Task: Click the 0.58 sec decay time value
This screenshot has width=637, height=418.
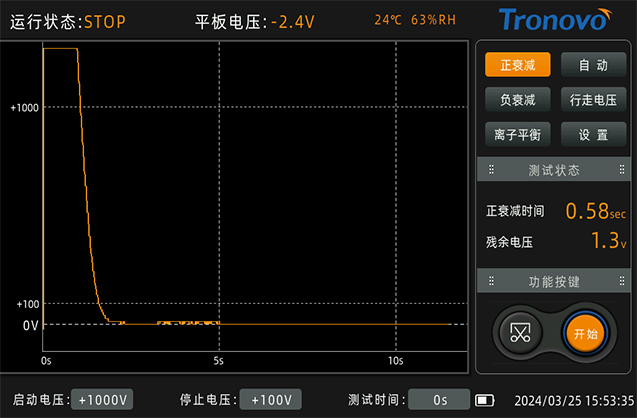Action: click(x=596, y=211)
